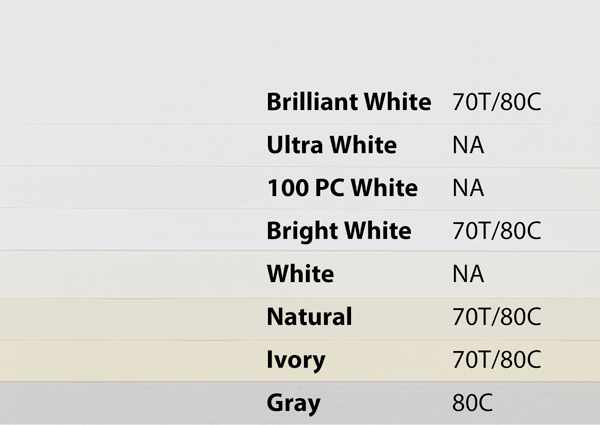Click the NA value beside 100 PC White
This screenshot has width=600, height=425.
coord(468,188)
